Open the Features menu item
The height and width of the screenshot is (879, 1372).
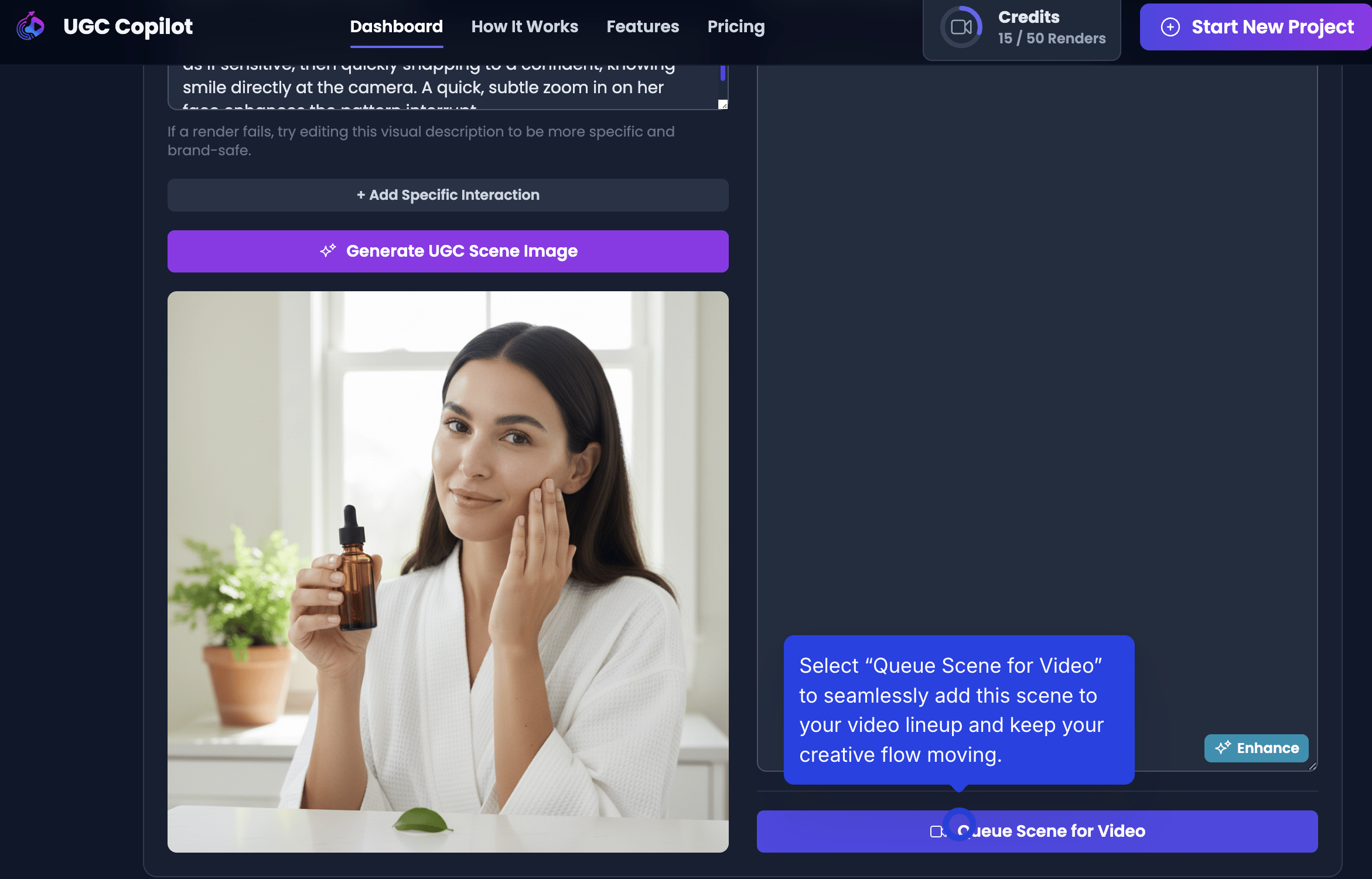click(x=643, y=27)
